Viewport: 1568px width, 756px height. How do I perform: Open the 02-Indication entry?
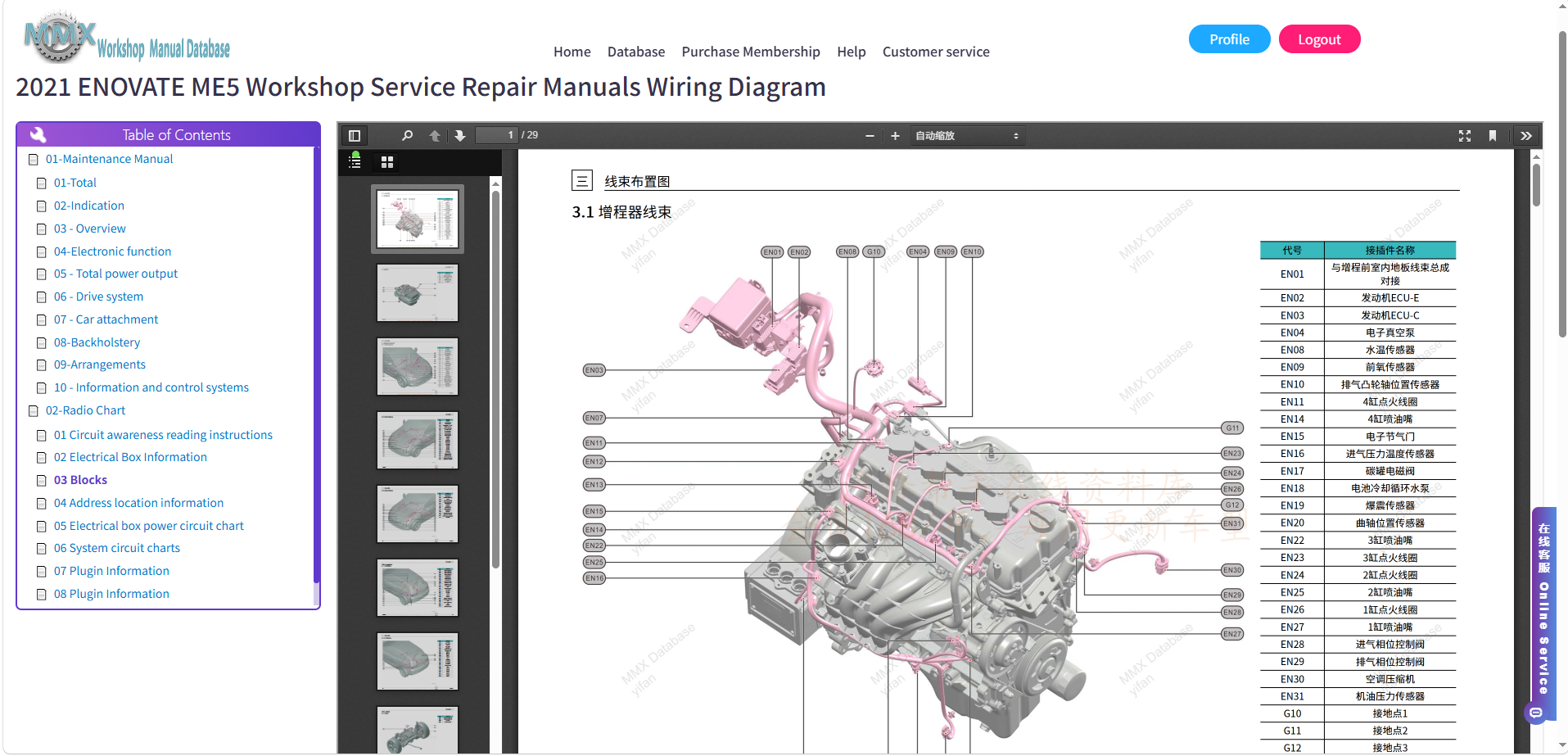89,206
